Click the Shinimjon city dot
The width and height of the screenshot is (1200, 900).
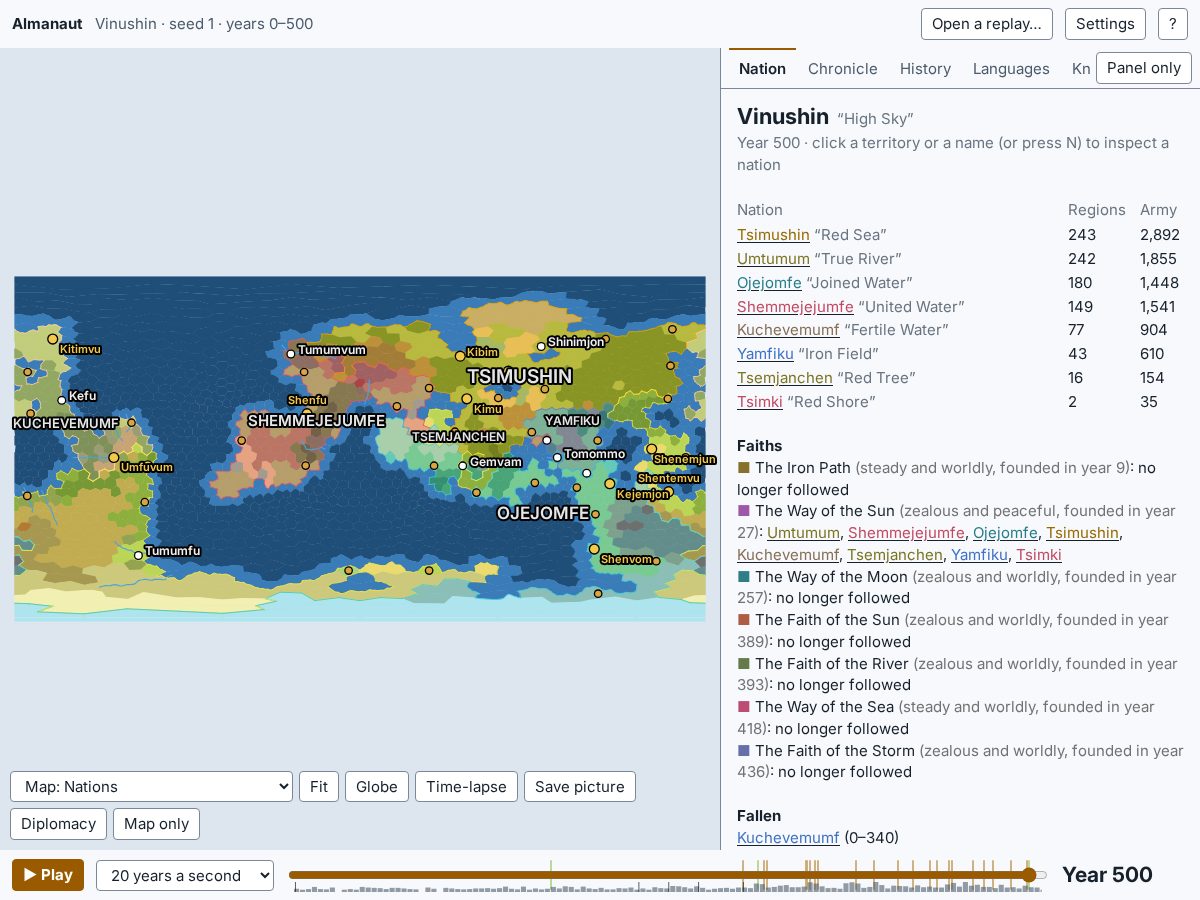click(541, 346)
